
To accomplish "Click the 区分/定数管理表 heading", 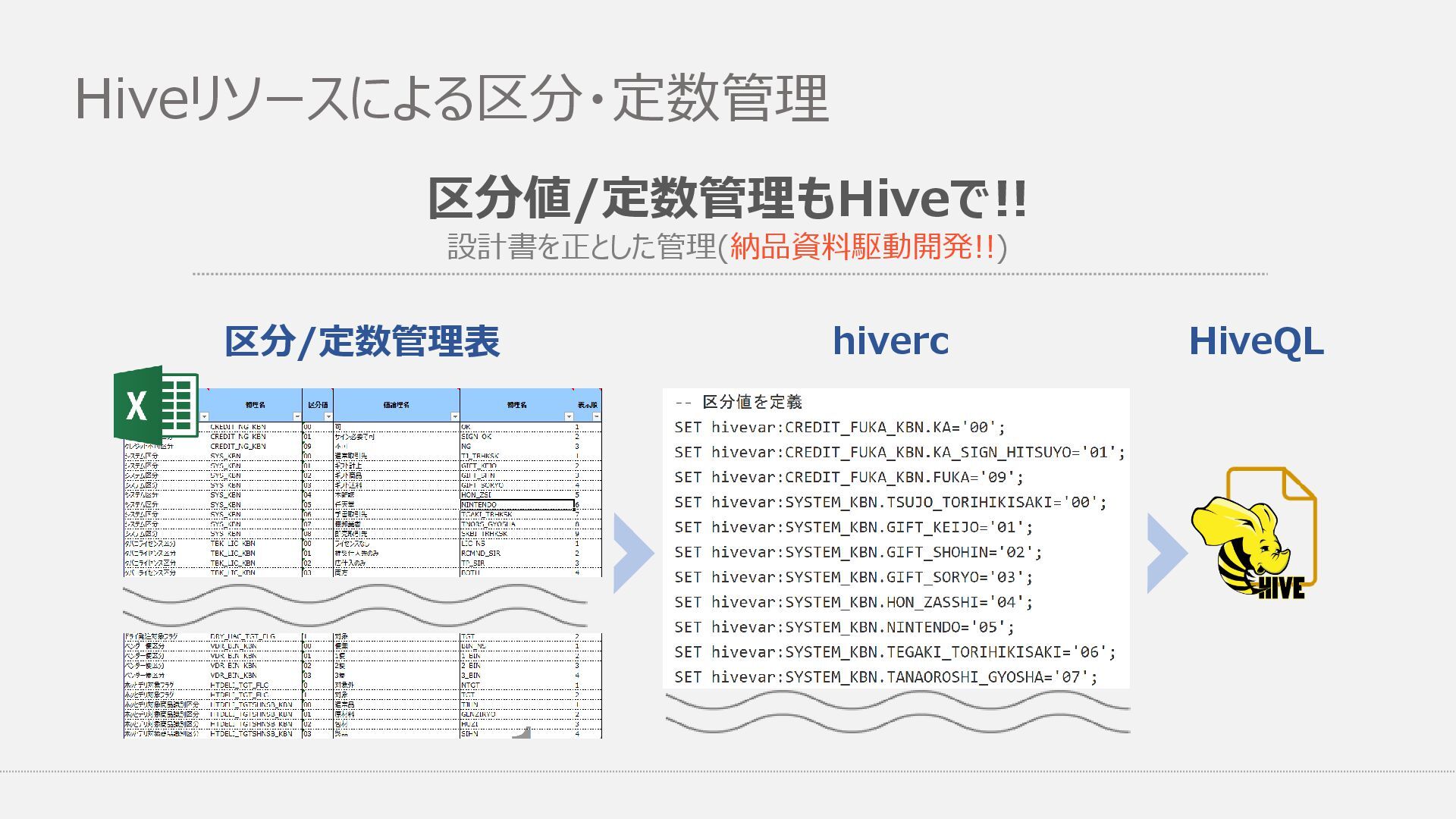I will (x=362, y=340).
